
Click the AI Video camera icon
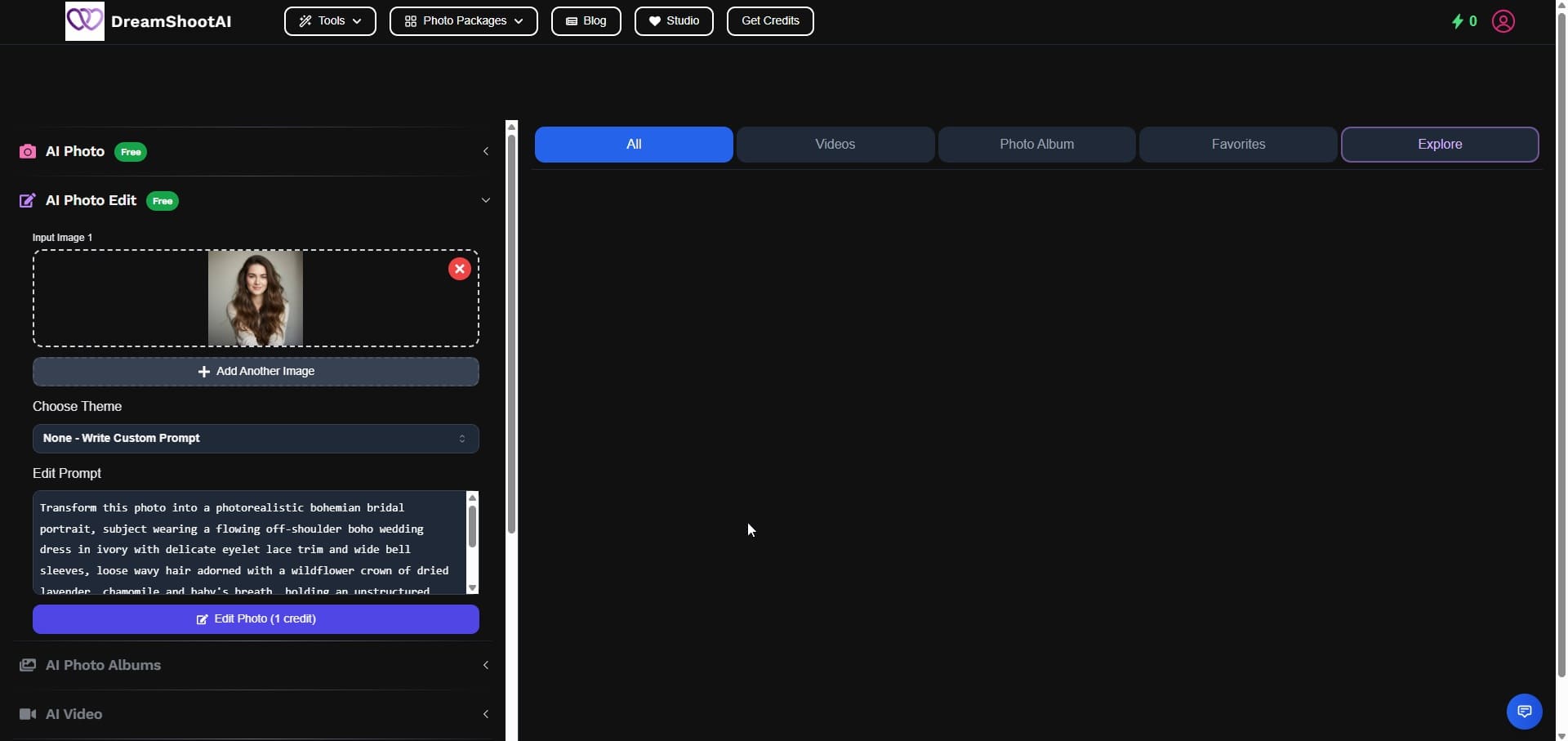coord(28,714)
